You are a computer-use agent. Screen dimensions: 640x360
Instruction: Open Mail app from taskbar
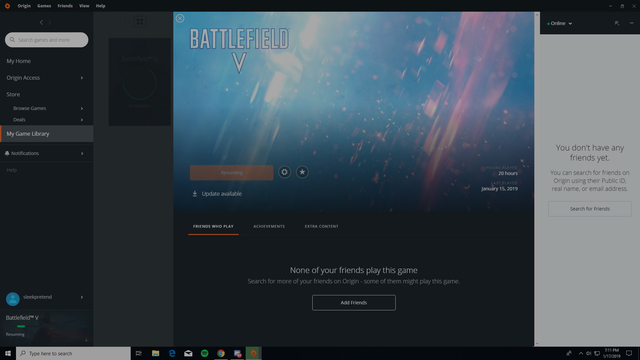[x=188, y=353]
